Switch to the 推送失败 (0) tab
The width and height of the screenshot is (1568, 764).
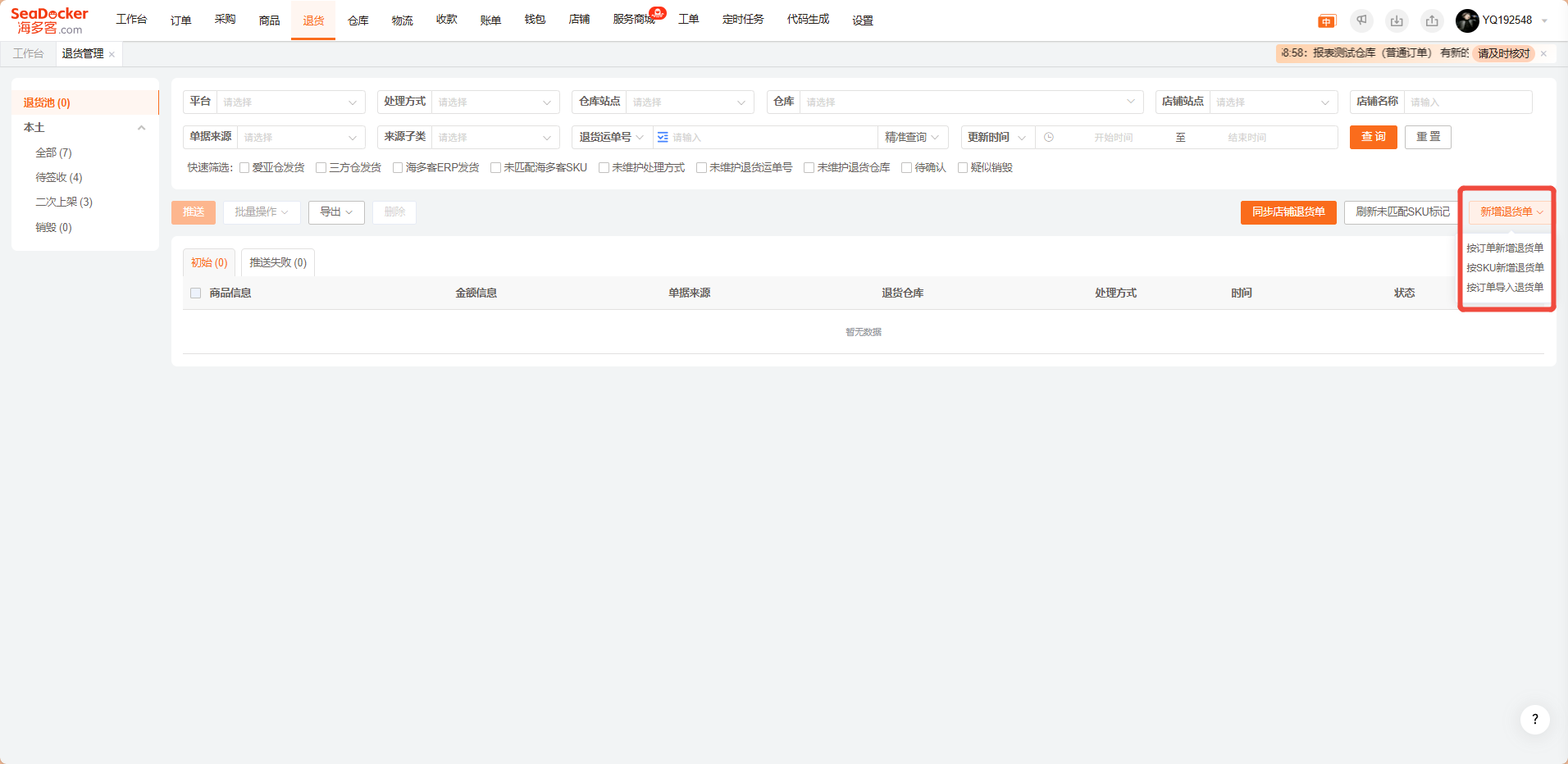[278, 262]
